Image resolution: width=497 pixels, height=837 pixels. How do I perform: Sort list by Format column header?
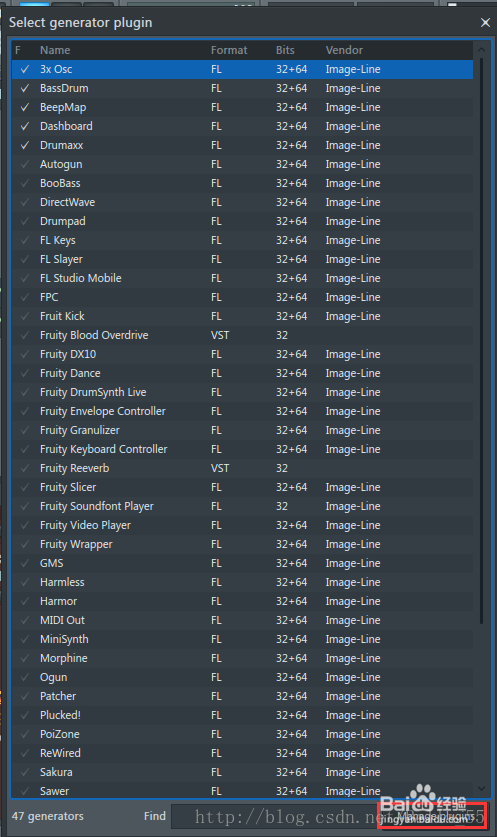(x=229, y=50)
